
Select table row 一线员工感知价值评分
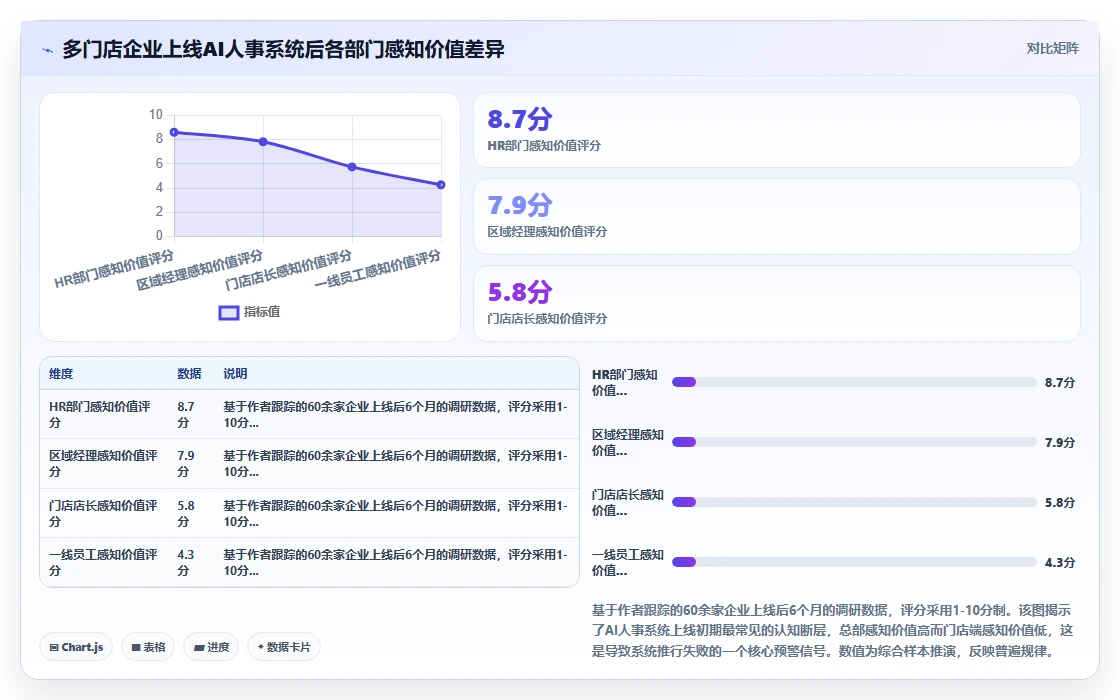tap(309, 562)
